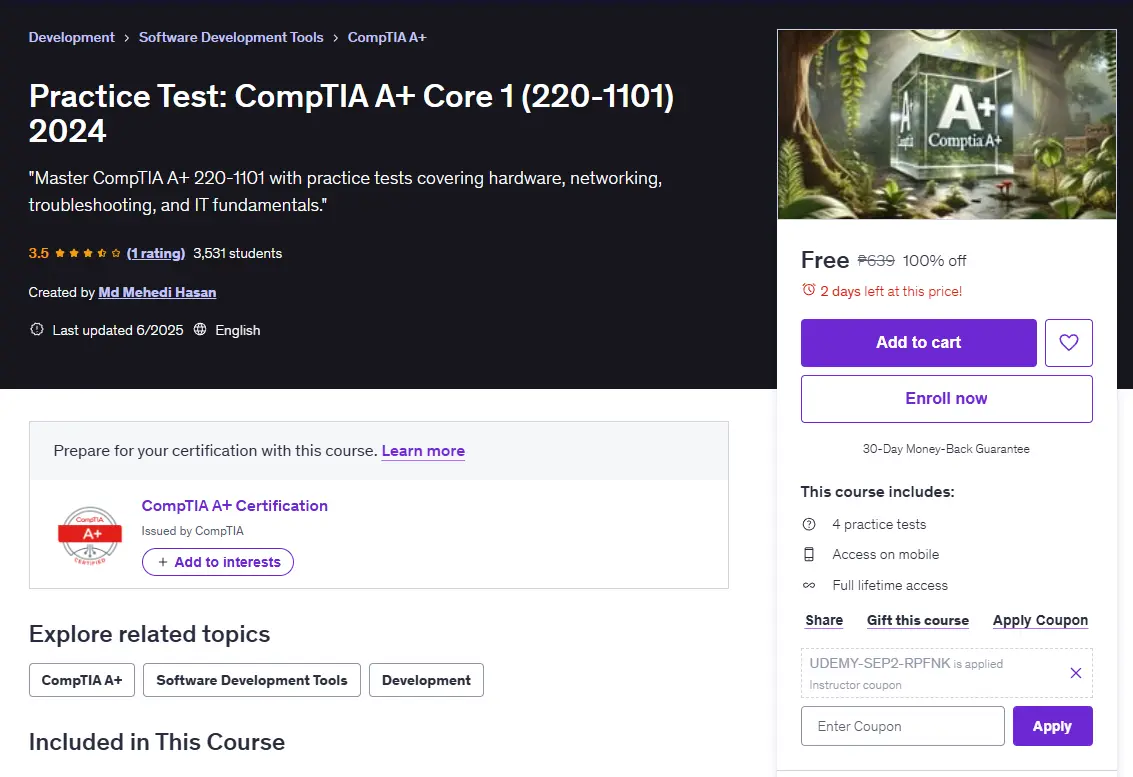
Task: Click the 'Access on mobile' text
Action: coord(885,554)
